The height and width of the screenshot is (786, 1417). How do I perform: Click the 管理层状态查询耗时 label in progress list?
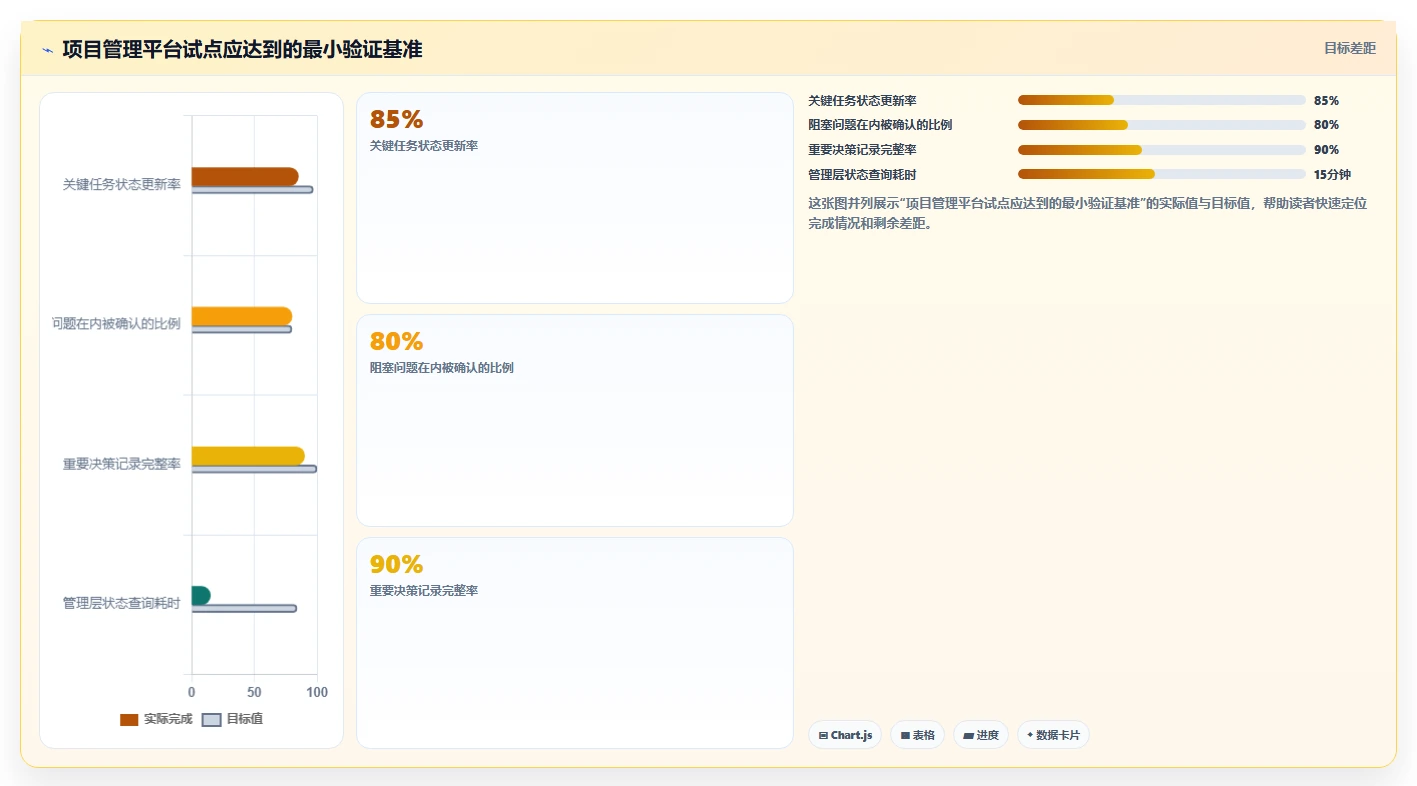point(862,174)
